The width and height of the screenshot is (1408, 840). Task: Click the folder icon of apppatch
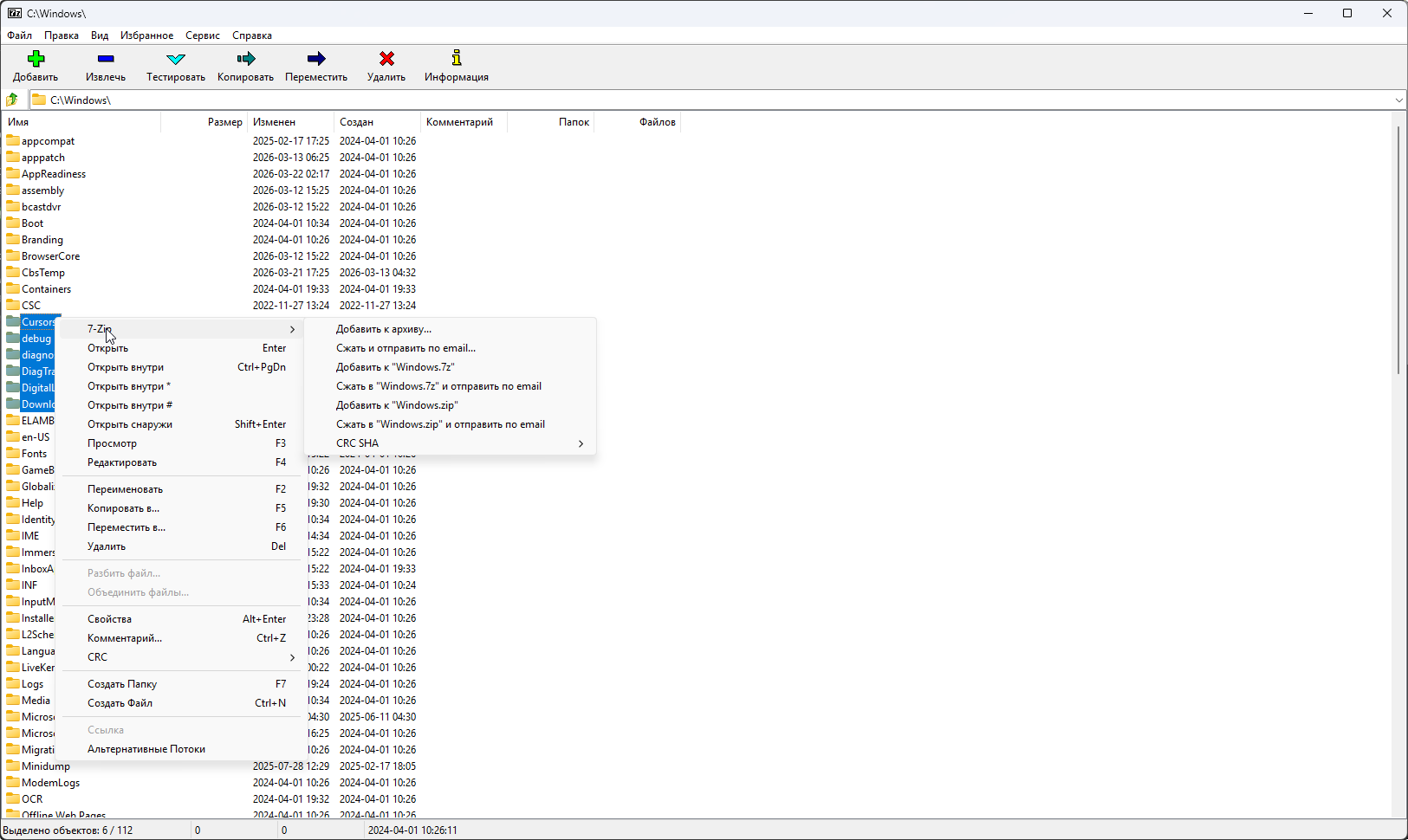coord(13,157)
